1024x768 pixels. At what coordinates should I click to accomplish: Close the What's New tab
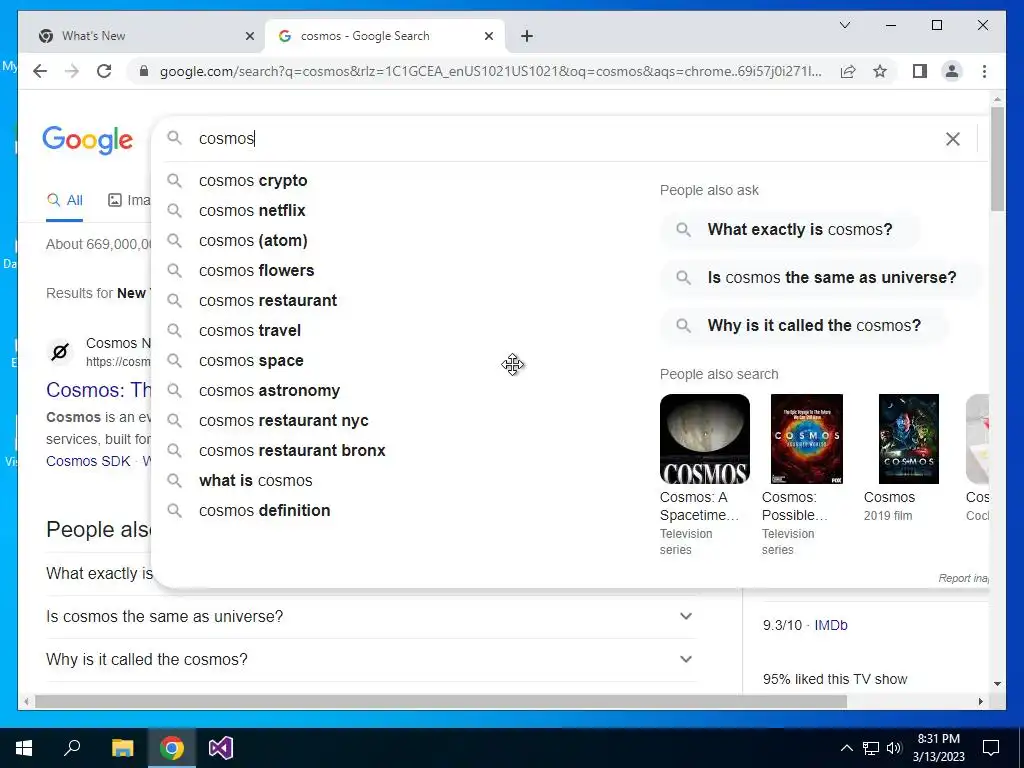pos(249,36)
